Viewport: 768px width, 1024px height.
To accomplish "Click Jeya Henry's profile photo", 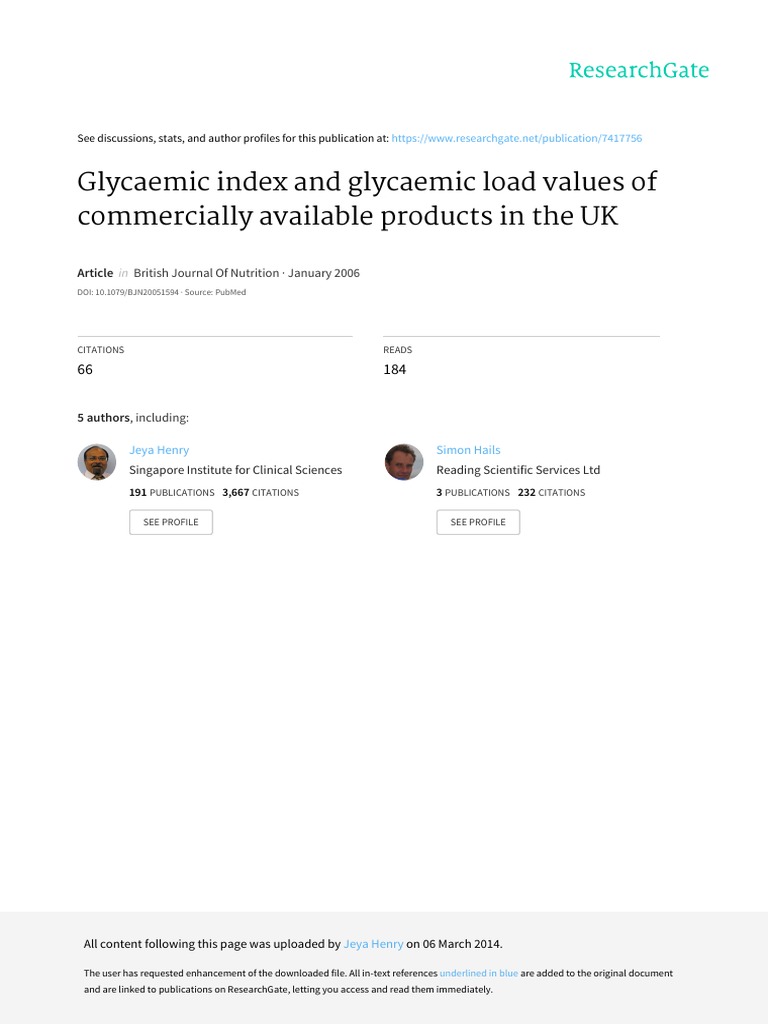I will (97, 462).
